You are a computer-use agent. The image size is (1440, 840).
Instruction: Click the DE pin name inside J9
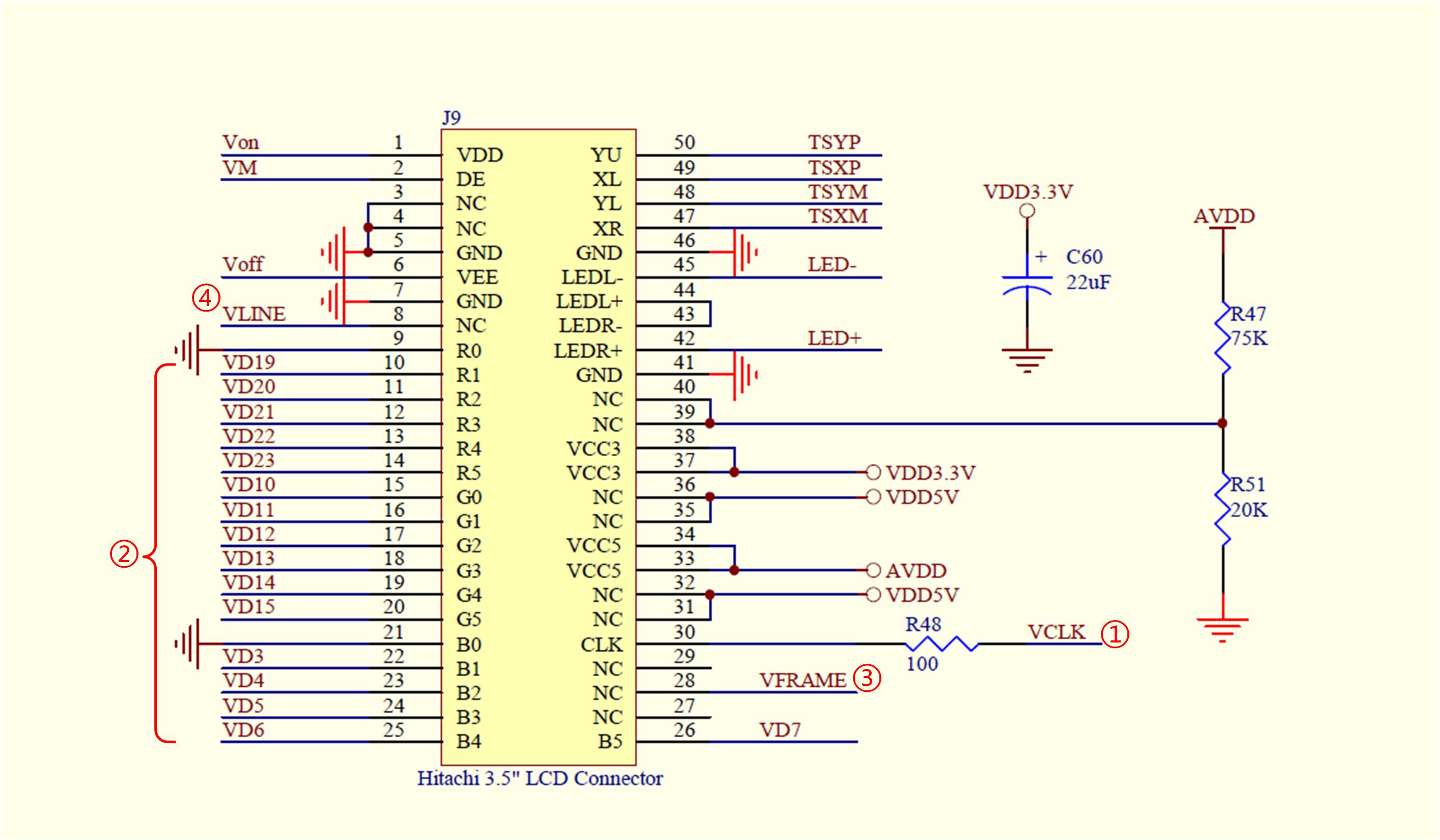471,179
